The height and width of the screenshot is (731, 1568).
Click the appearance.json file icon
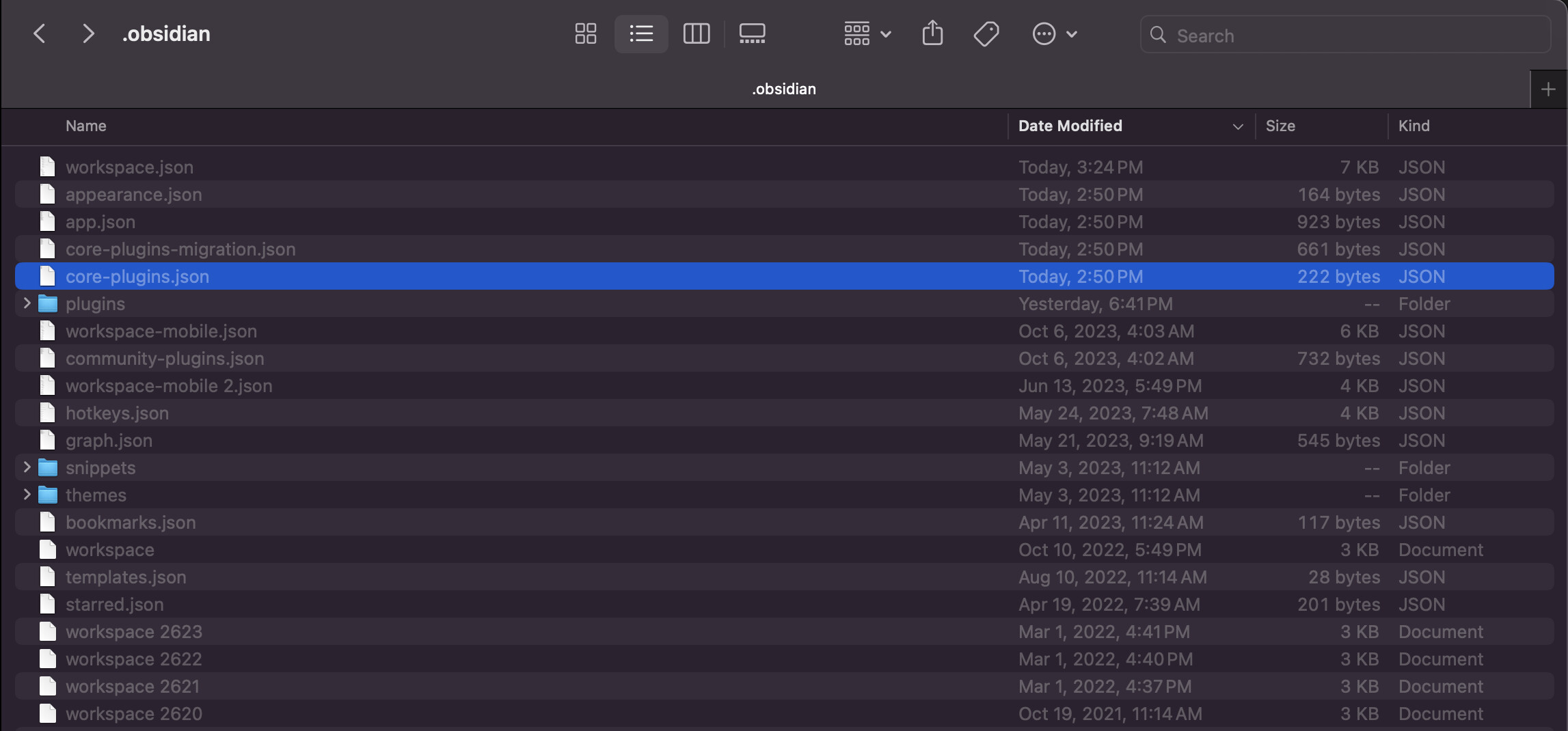point(47,194)
